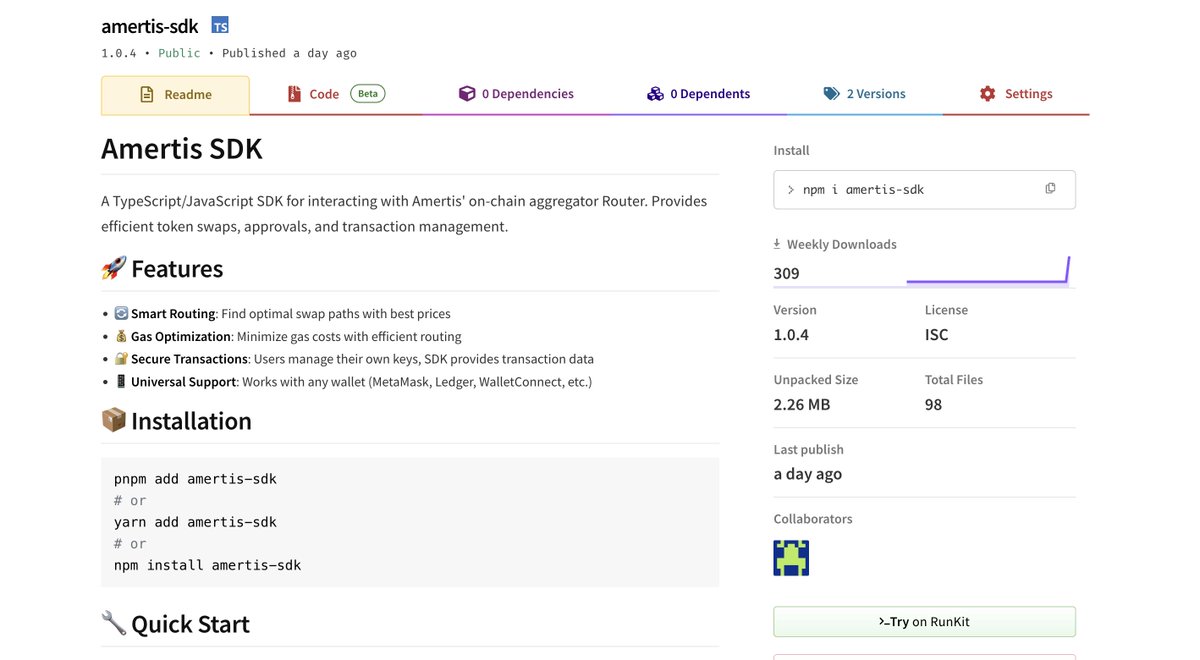Click the Quick Start heading
This screenshot has width=1200, height=660.
(x=190, y=624)
